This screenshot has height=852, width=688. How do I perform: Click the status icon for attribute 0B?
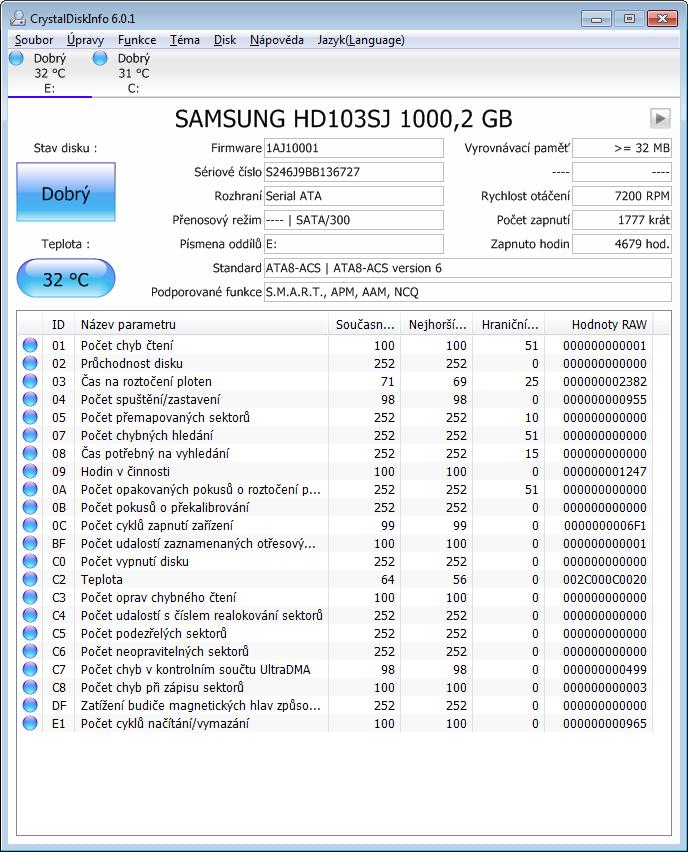[30, 507]
